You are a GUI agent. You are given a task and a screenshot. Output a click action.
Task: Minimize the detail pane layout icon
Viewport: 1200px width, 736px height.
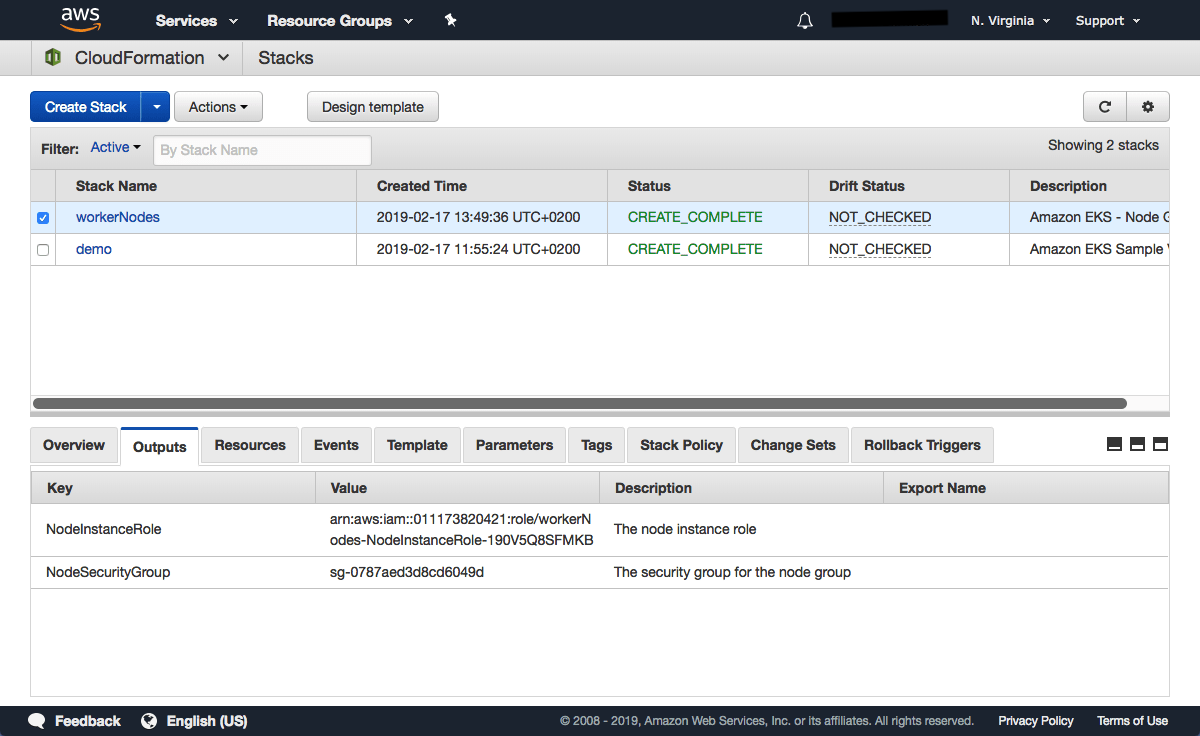coord(1114,444)
